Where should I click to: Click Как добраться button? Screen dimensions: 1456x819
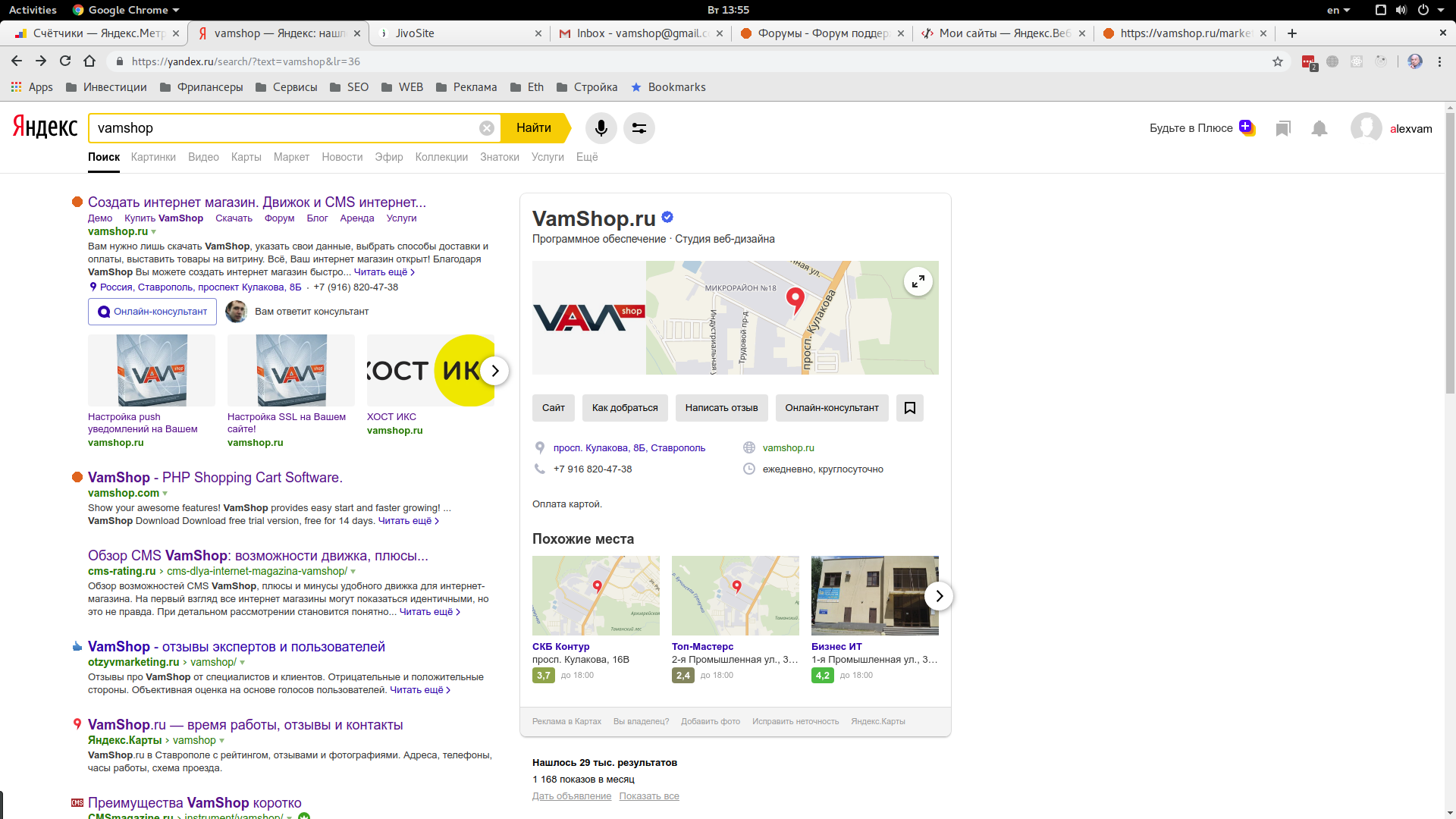[x=625, y=408]
